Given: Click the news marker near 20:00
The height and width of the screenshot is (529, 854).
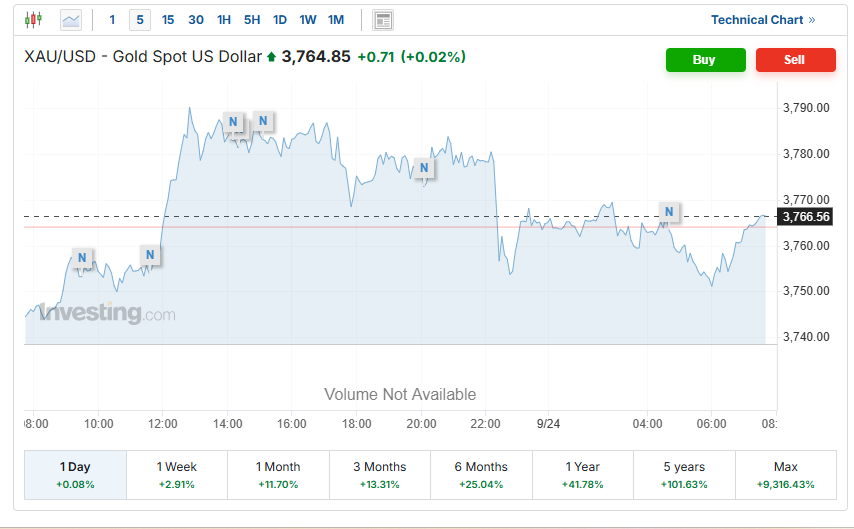Looking at the screenshot, I should pyautogui.click(x=424, y=167).
